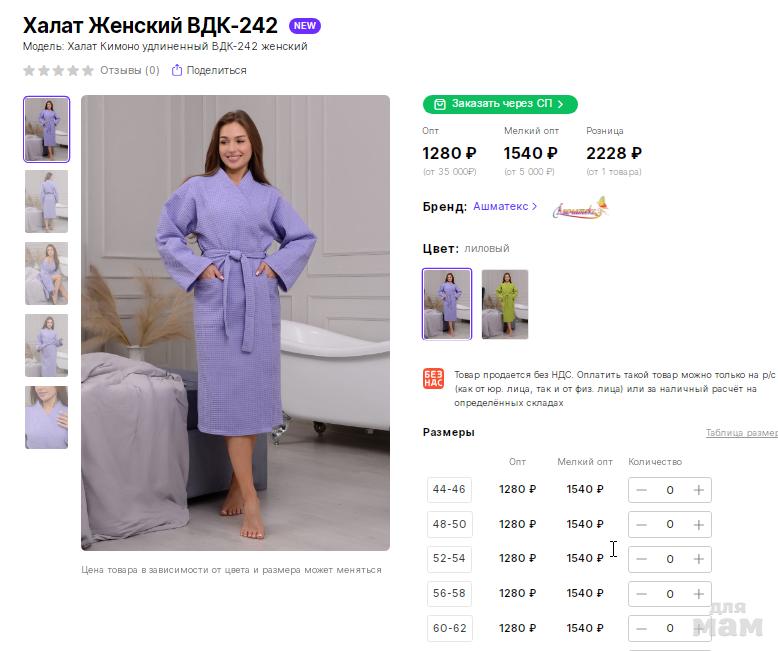778x651 pixels.
Task: Select the lilac robe color swatch
Action: tap(447, 304)
